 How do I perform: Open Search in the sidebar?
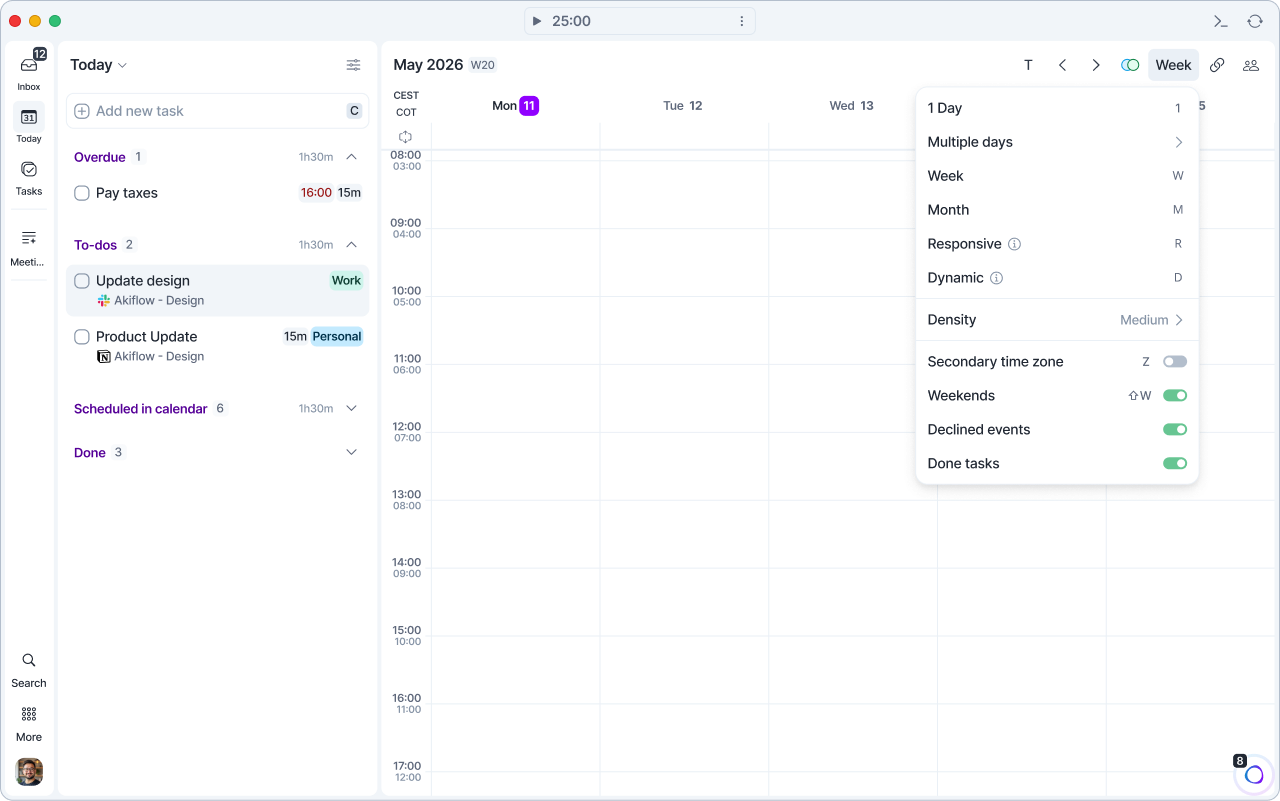click(29, 669)
